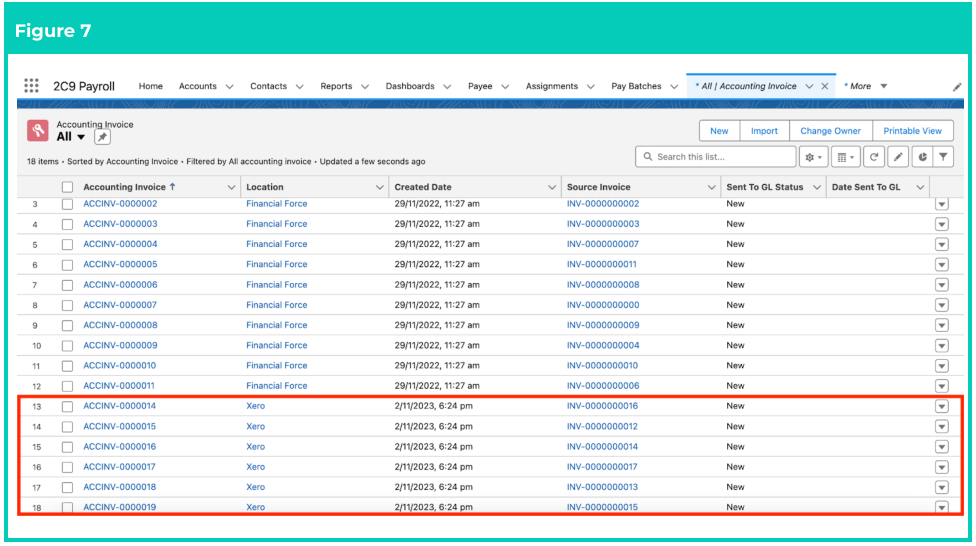Expand the Dashboards nav dropdown chevron
The height and width of the screenshot is (546, 976).
pyautogui.click(x=447, y=87)
